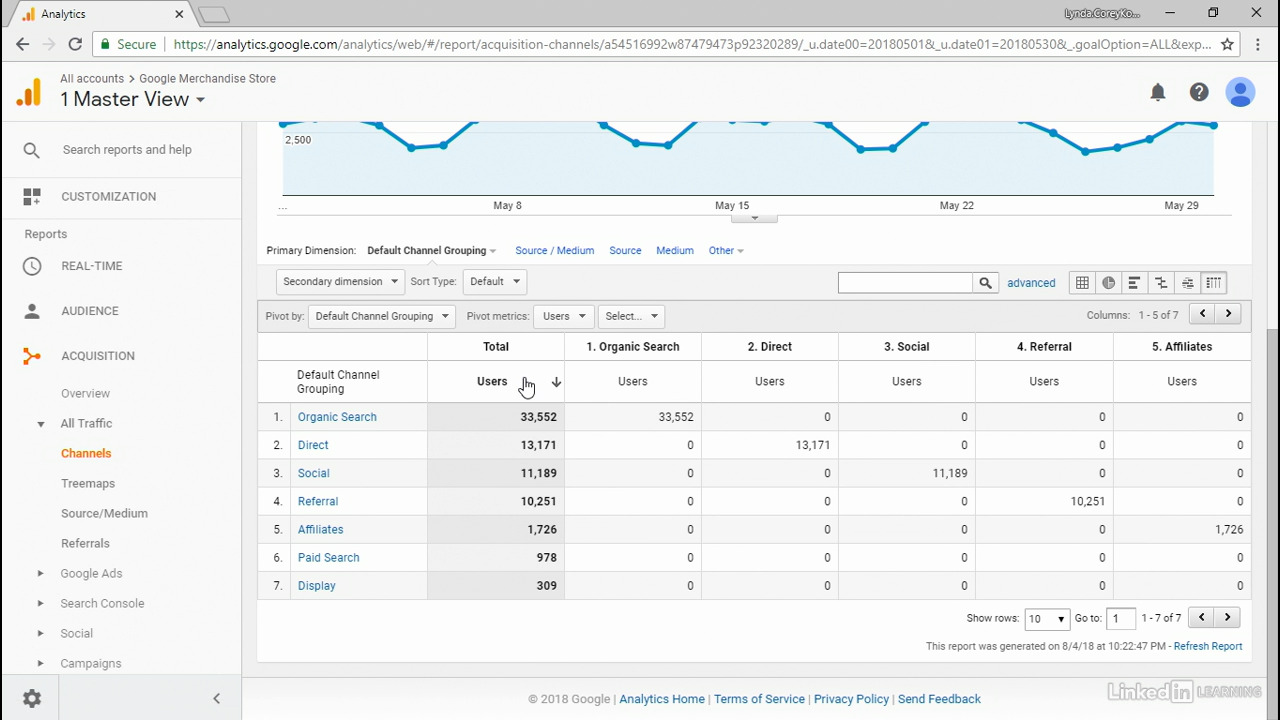1280x720 pixels.
Task: Open Pivot by Default Channel Grouping dropdown
Action: point(381,316)
